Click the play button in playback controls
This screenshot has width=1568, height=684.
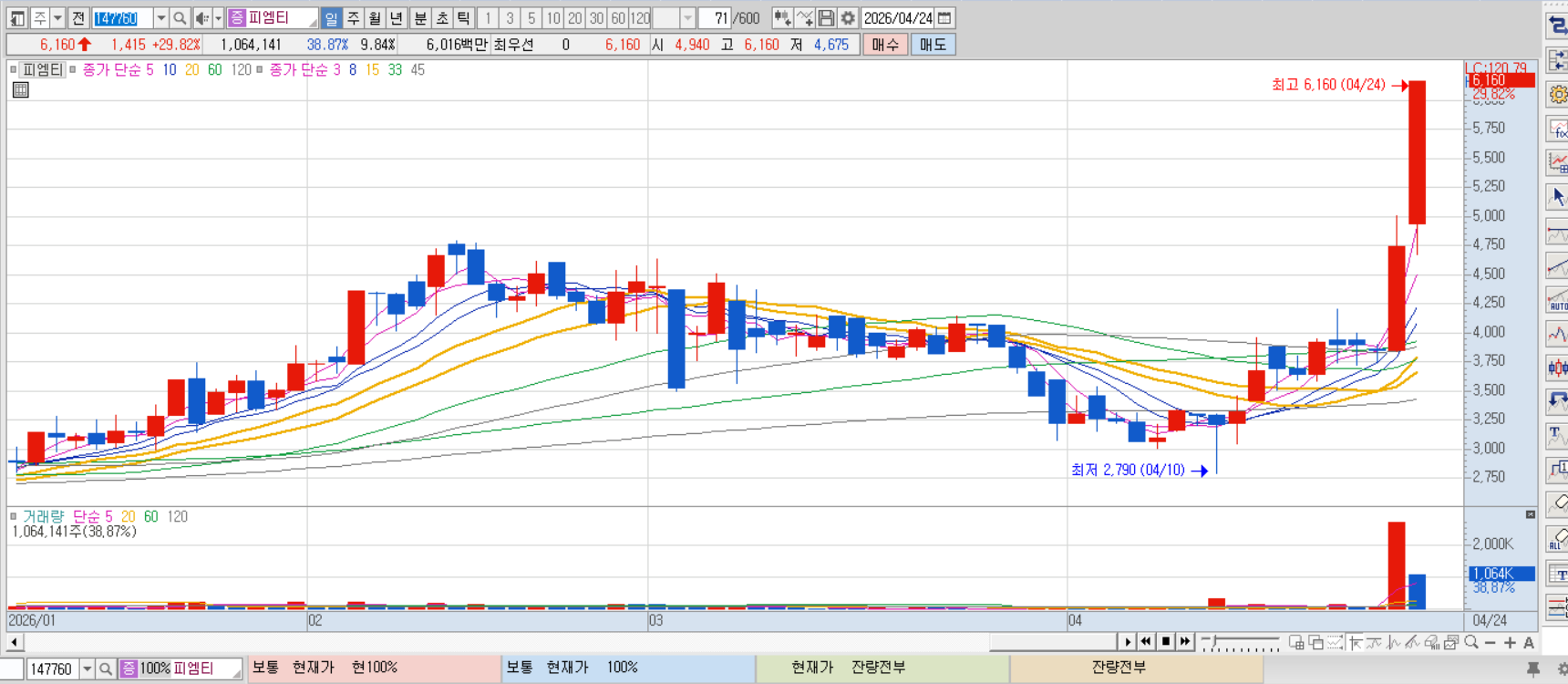(x=1128, y=642)
